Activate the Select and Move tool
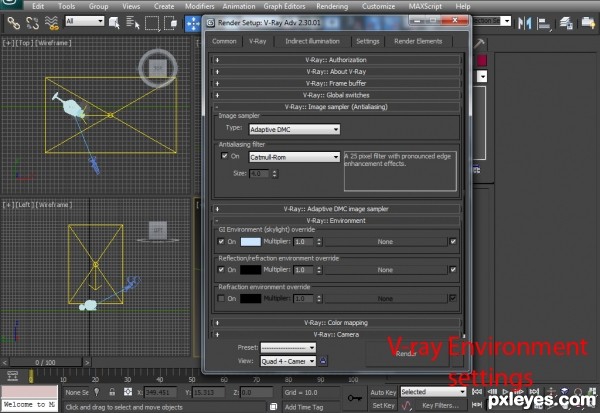Image resolution: width=600 pixels, height=413 pixels. tap(193, 23)
